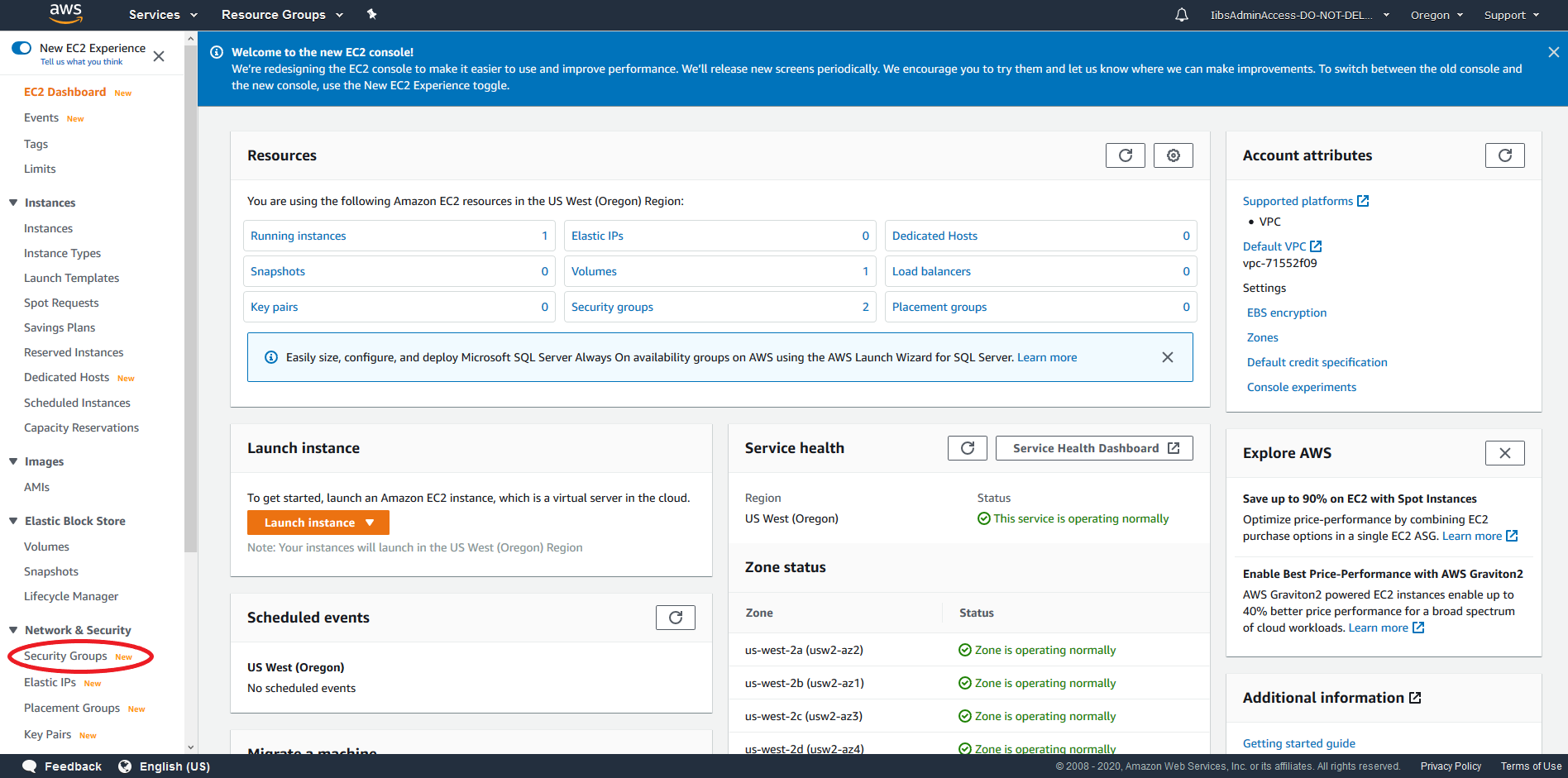Open the Resources preferences gear
Viewport: 1568px width, 778px height.
(x=1173, y=155)
